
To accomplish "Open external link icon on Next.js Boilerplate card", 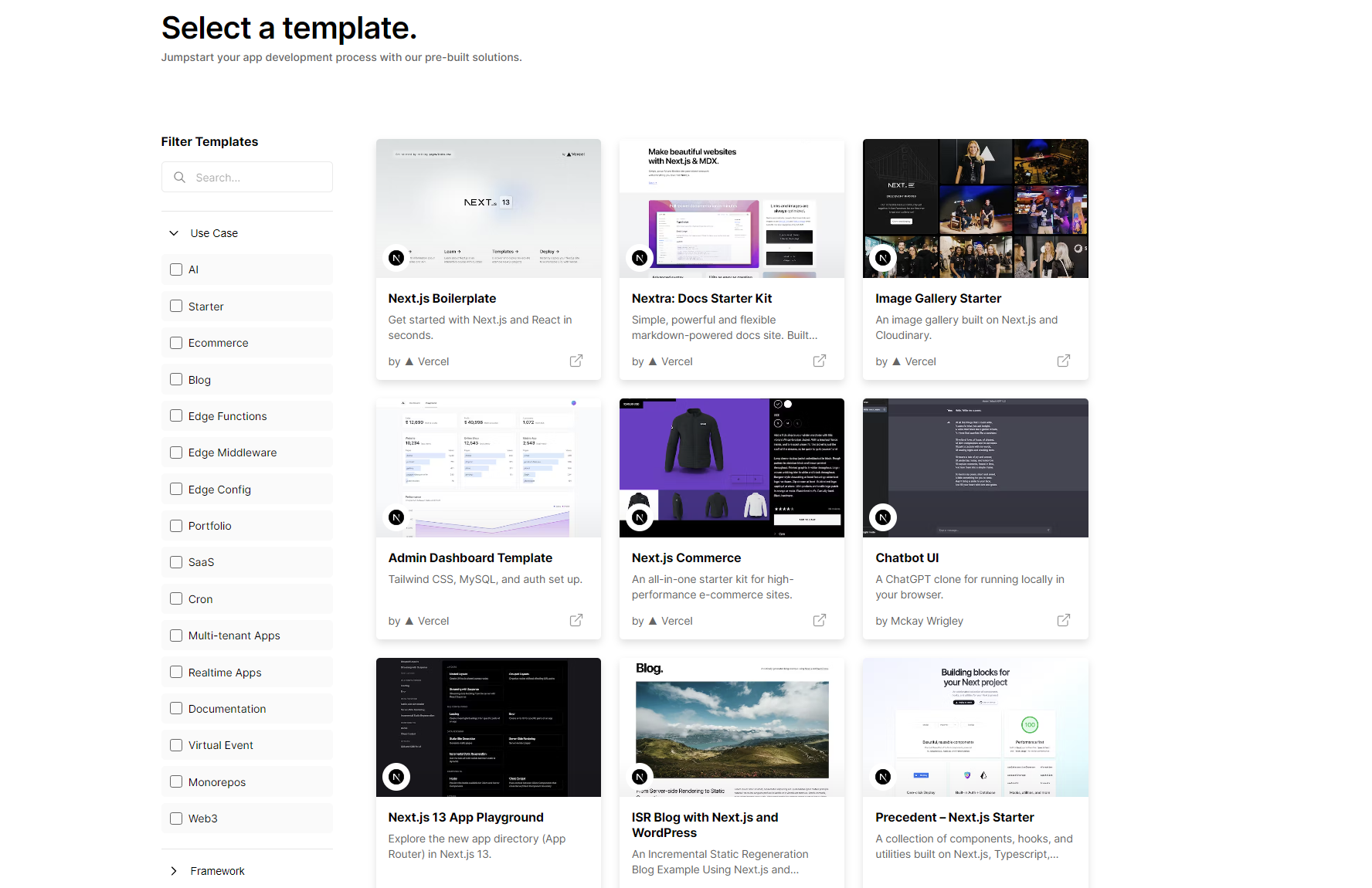I will 576,361.
